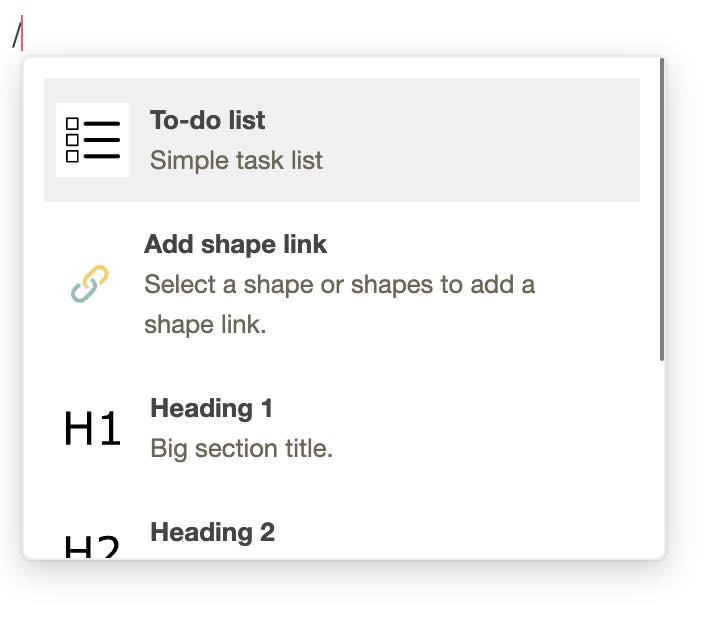Click the 'Add shape link' bold title

click(235, 244)
